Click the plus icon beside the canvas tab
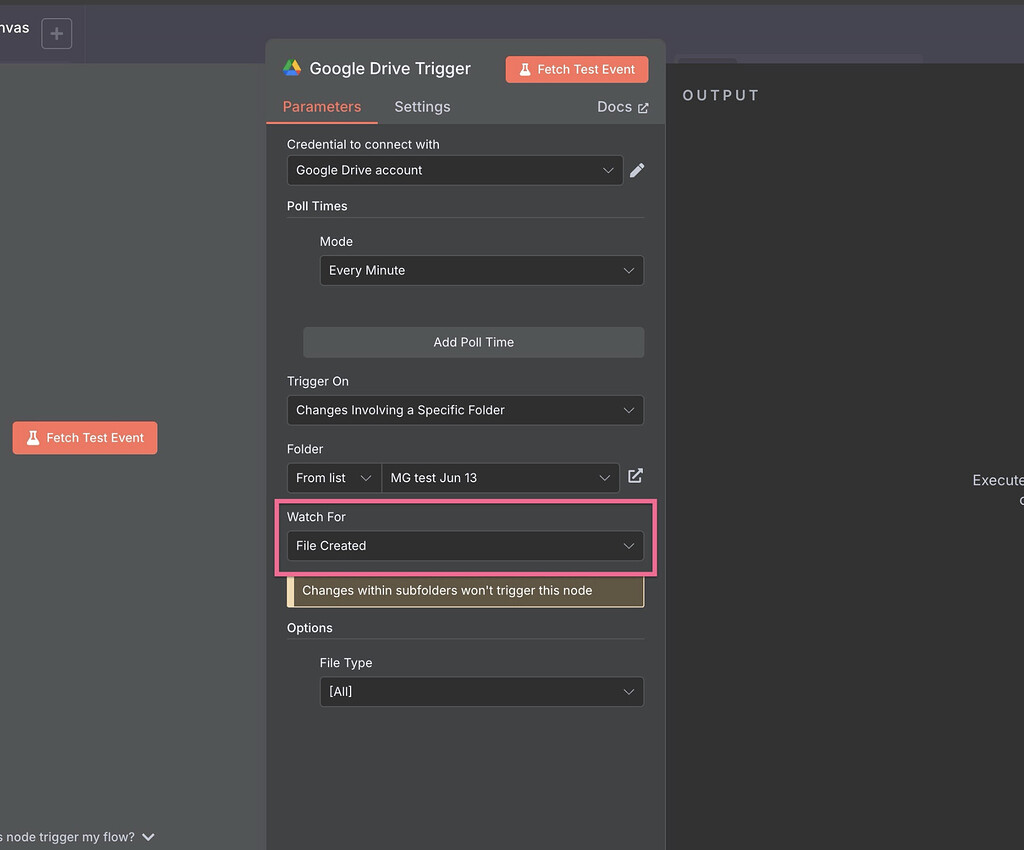1024x850 pixels. pos(56,34)
